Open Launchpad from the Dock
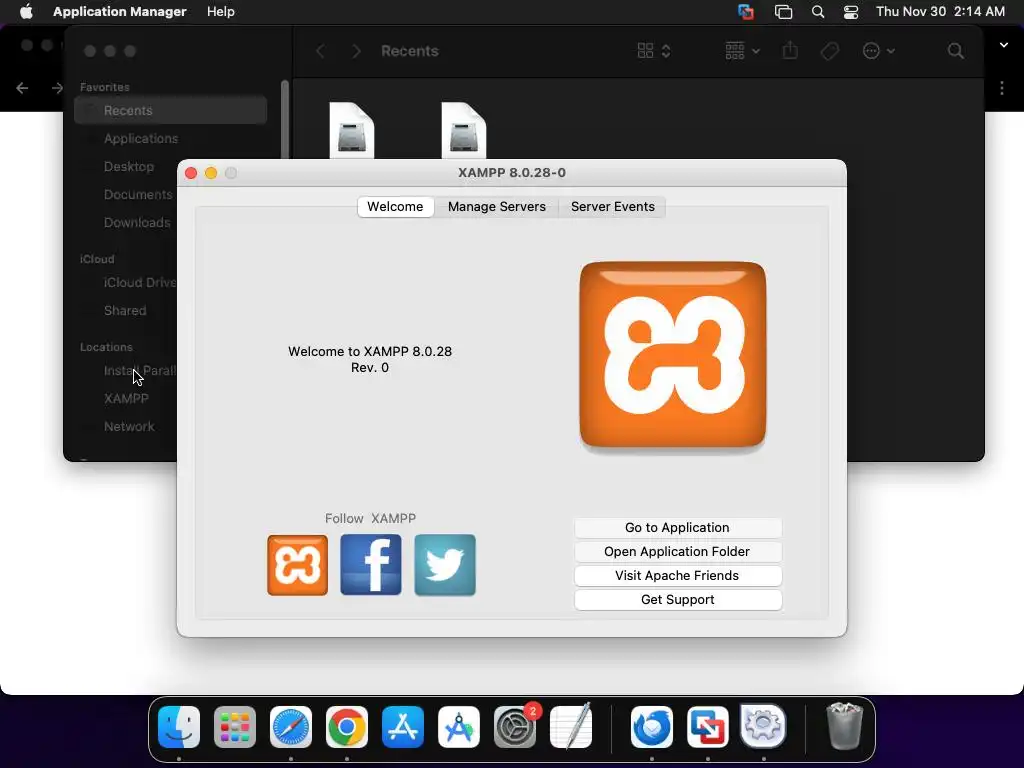Screen dimensions: 1024x768 pos(235,727)
